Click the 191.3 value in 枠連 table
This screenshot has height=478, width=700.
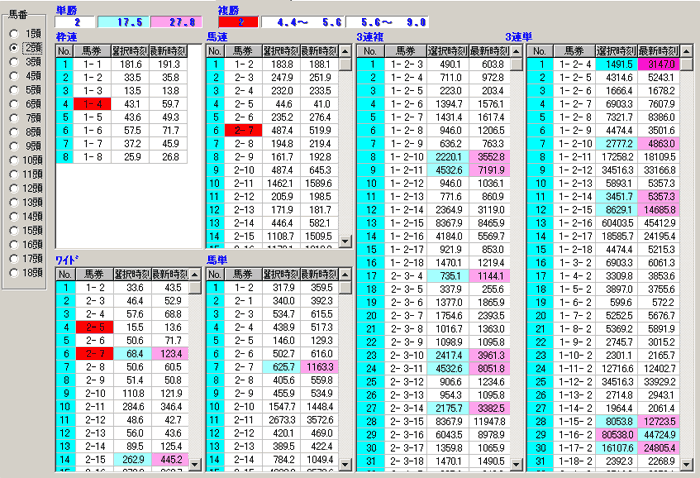coord(168,64)
